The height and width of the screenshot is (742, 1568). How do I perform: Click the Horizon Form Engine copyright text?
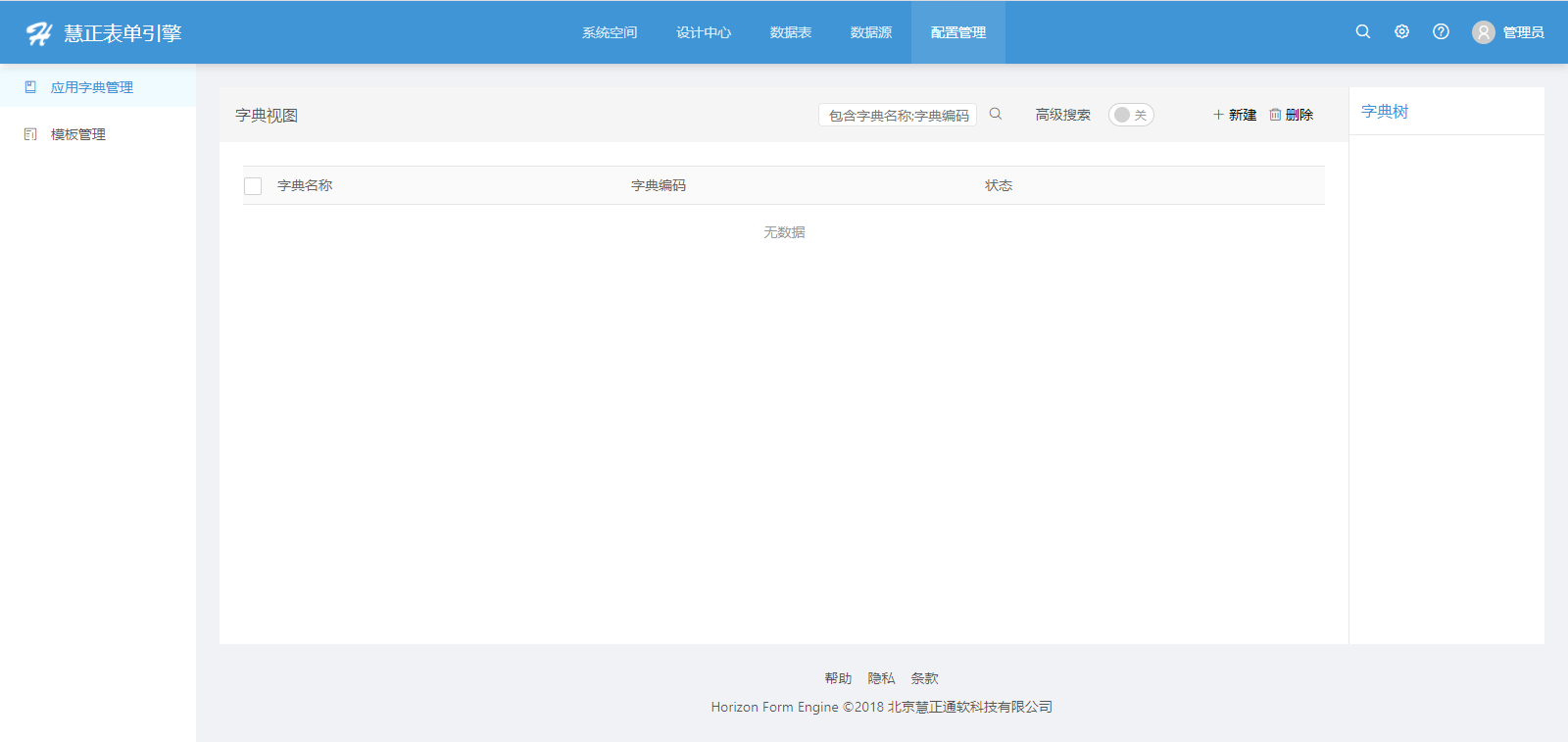(x=882, y=707)
